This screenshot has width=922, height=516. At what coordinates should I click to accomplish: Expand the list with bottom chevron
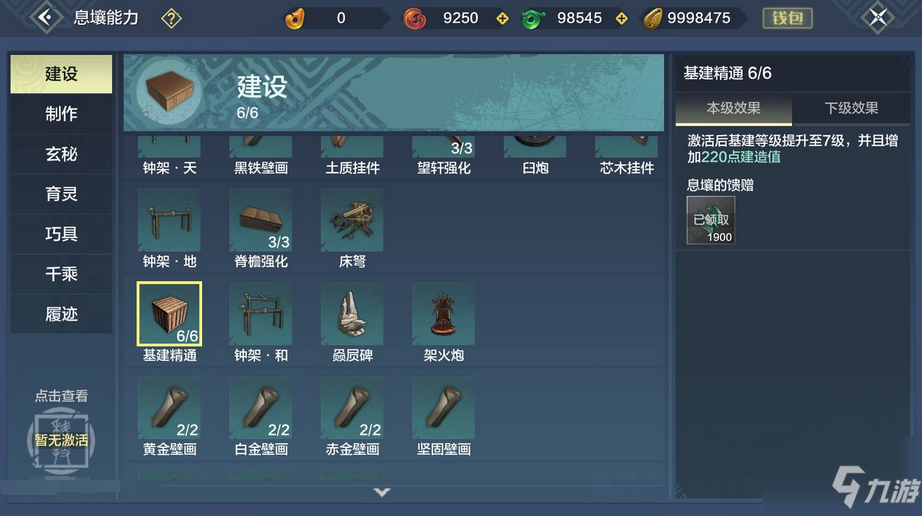pyautogui.click(x=382, y=492)
